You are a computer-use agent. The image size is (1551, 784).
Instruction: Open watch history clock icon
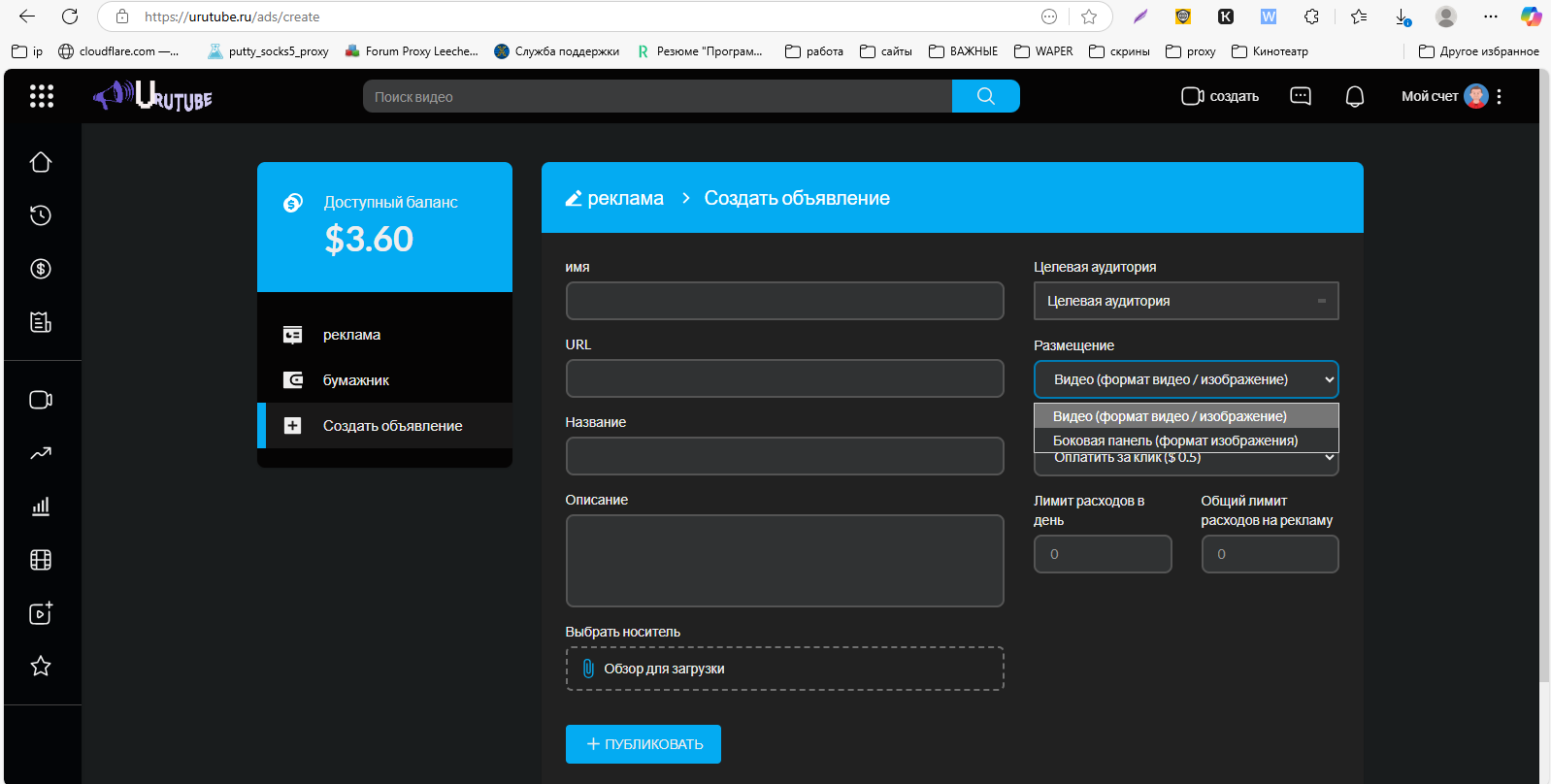pos(41,215)
